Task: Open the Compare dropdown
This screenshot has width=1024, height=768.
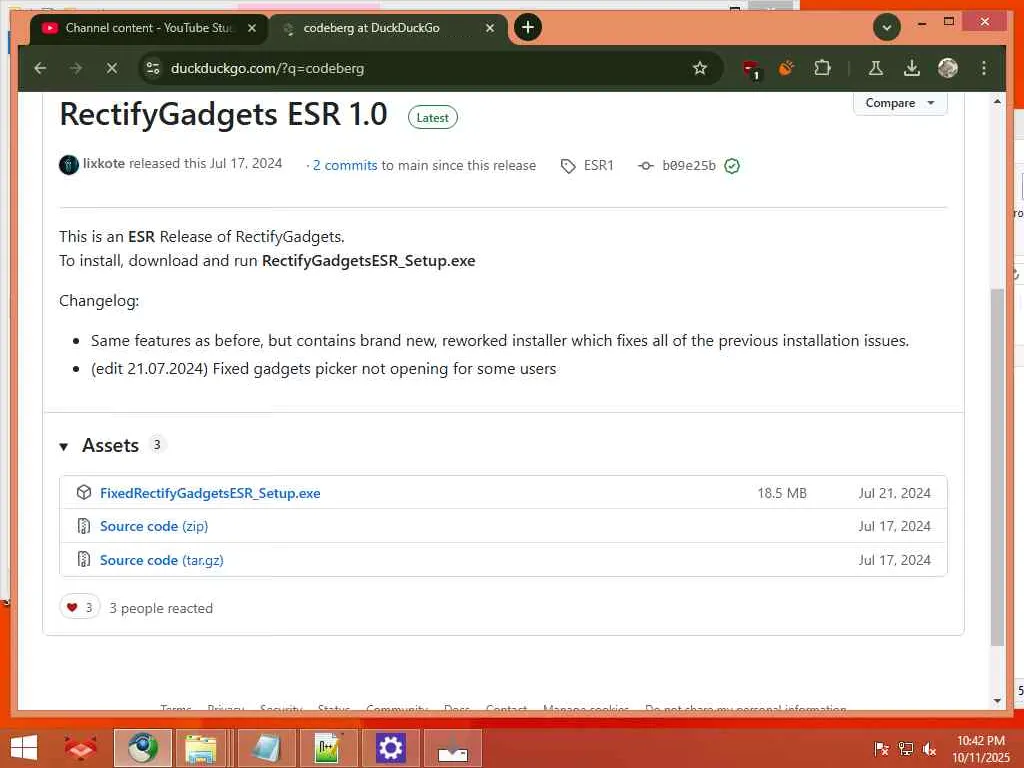Action: coord(900,103)
